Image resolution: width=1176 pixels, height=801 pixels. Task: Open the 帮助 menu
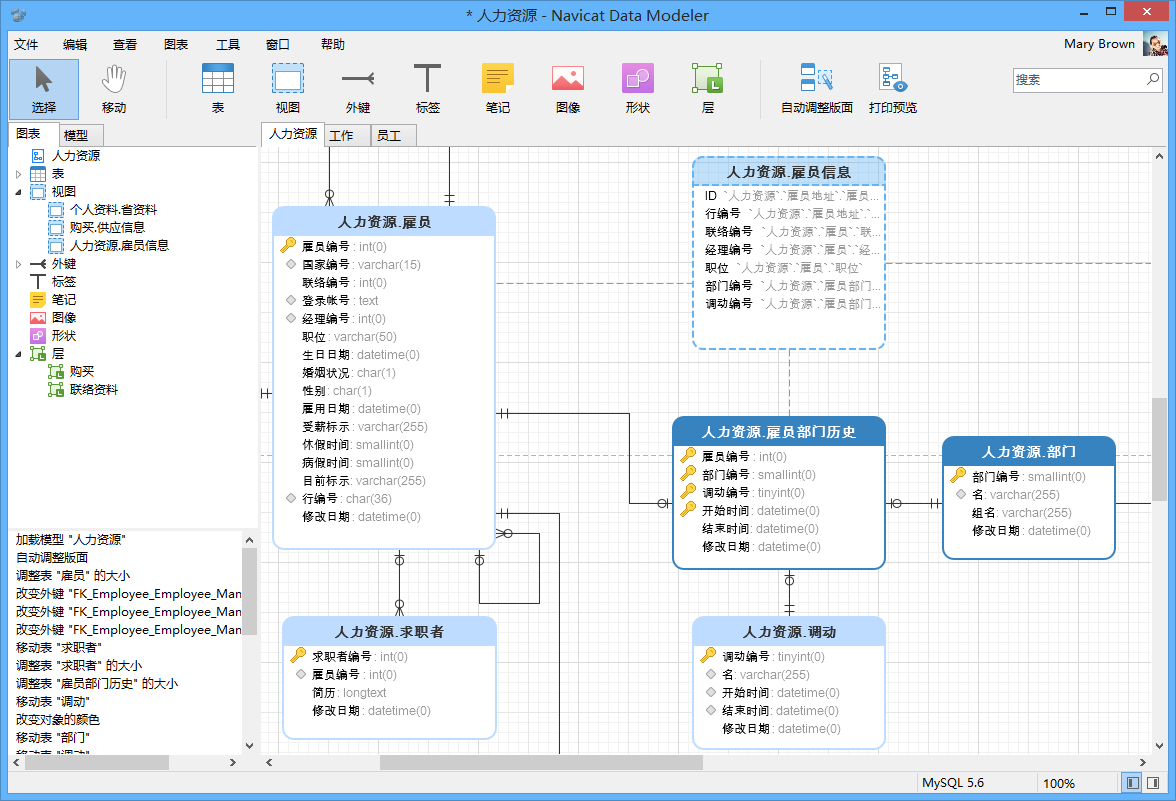[x=332, y=44]
